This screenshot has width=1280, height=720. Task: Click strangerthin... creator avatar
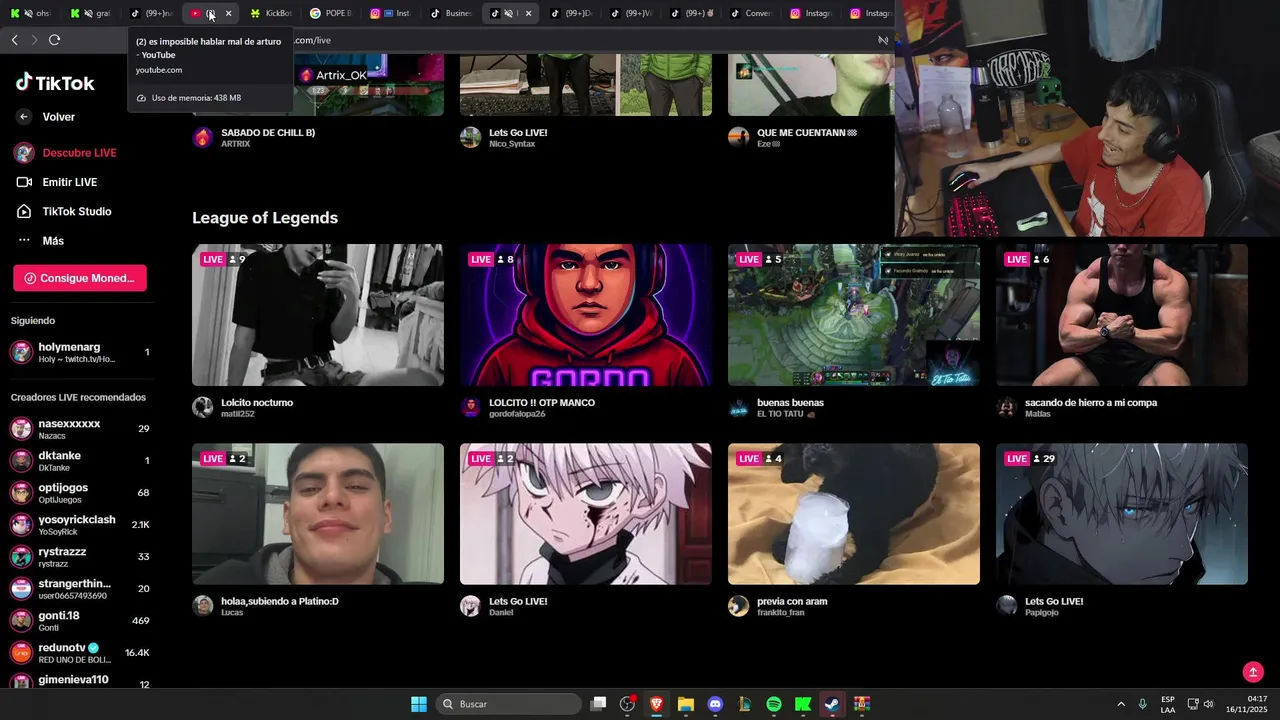click(21, 589)
